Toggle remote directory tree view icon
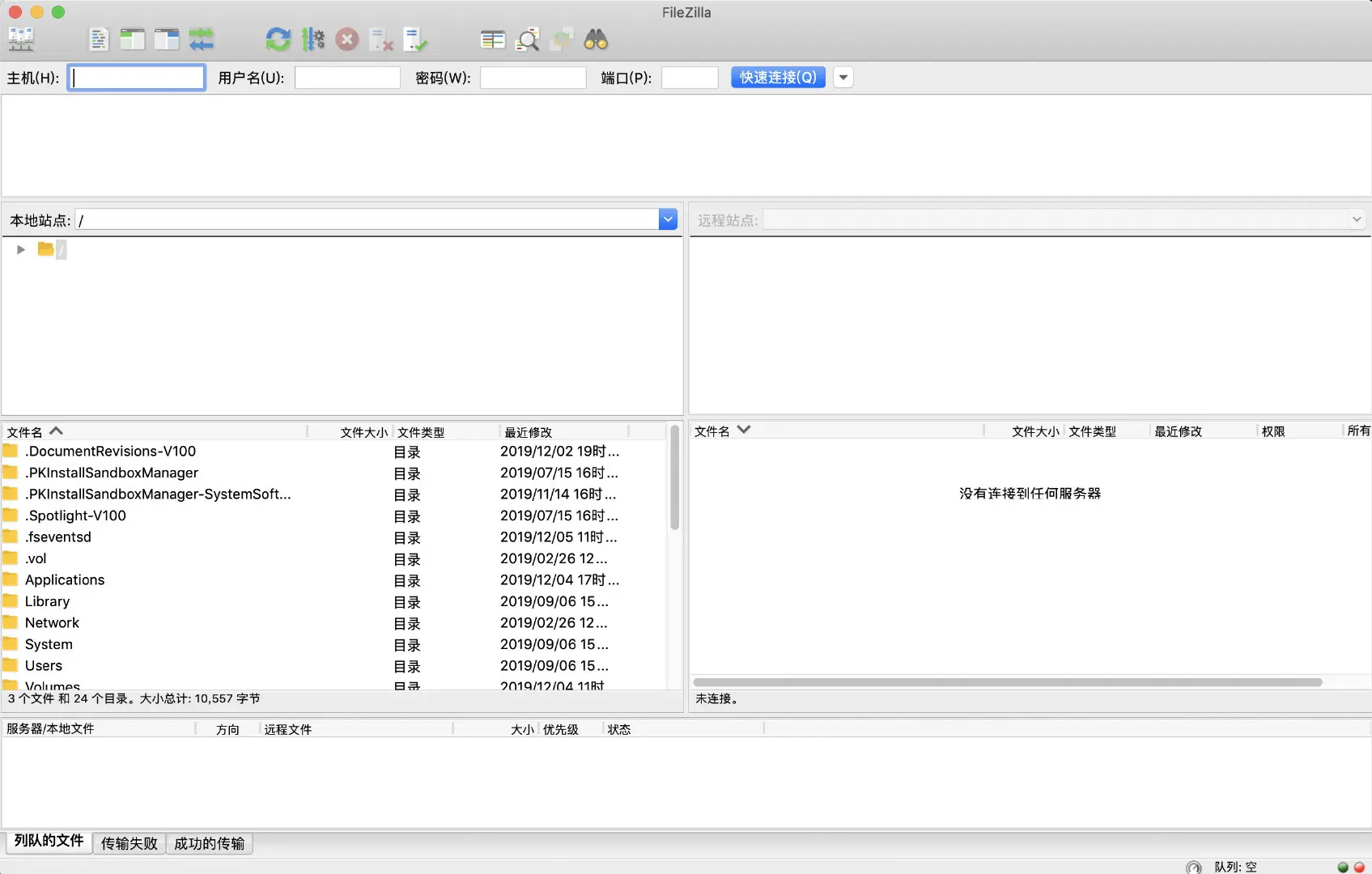The width and height of the screenshot is (1372, 874). click(167, 39)
